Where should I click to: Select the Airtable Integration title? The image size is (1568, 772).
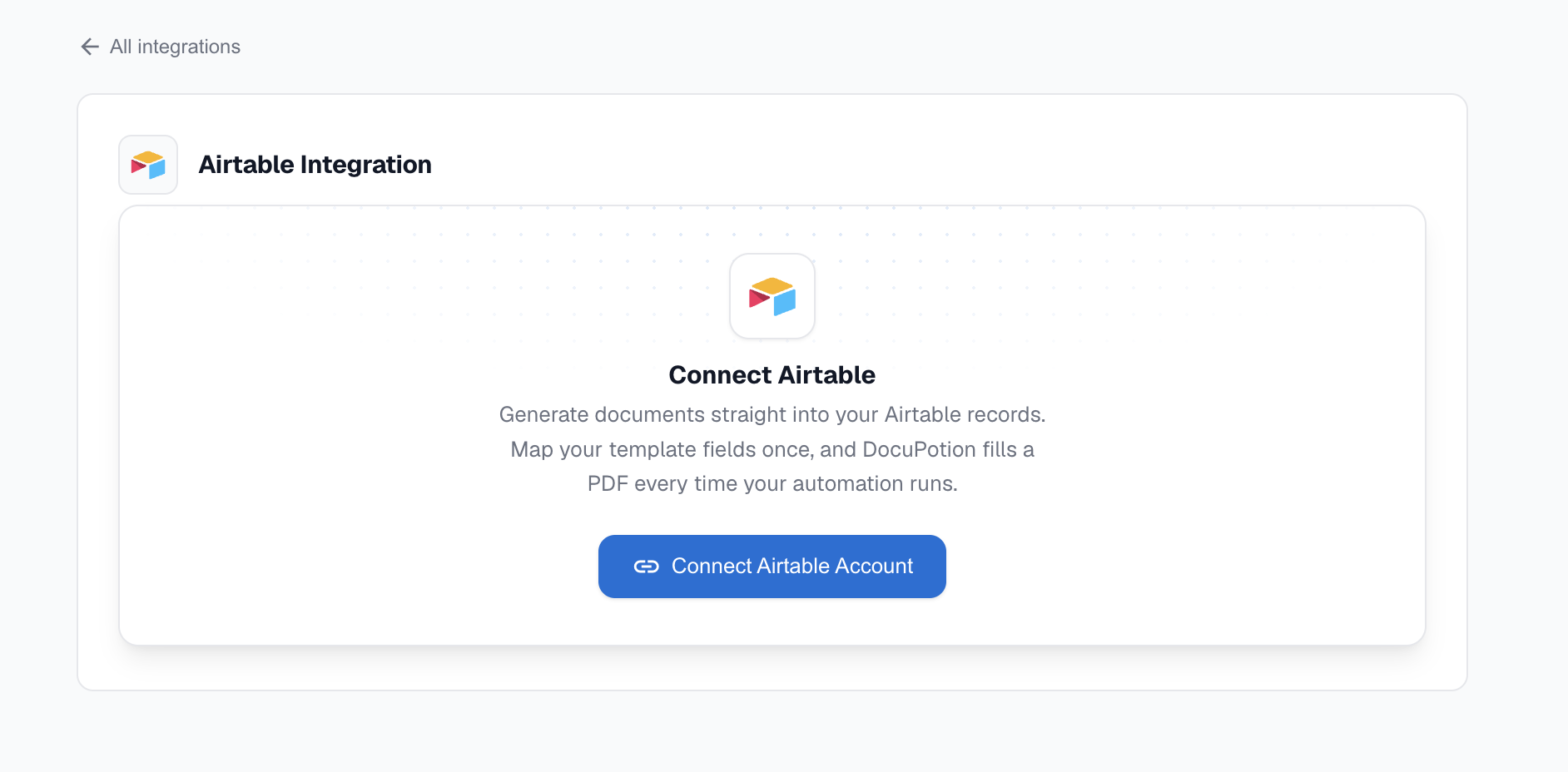click(x=315, y=165)
